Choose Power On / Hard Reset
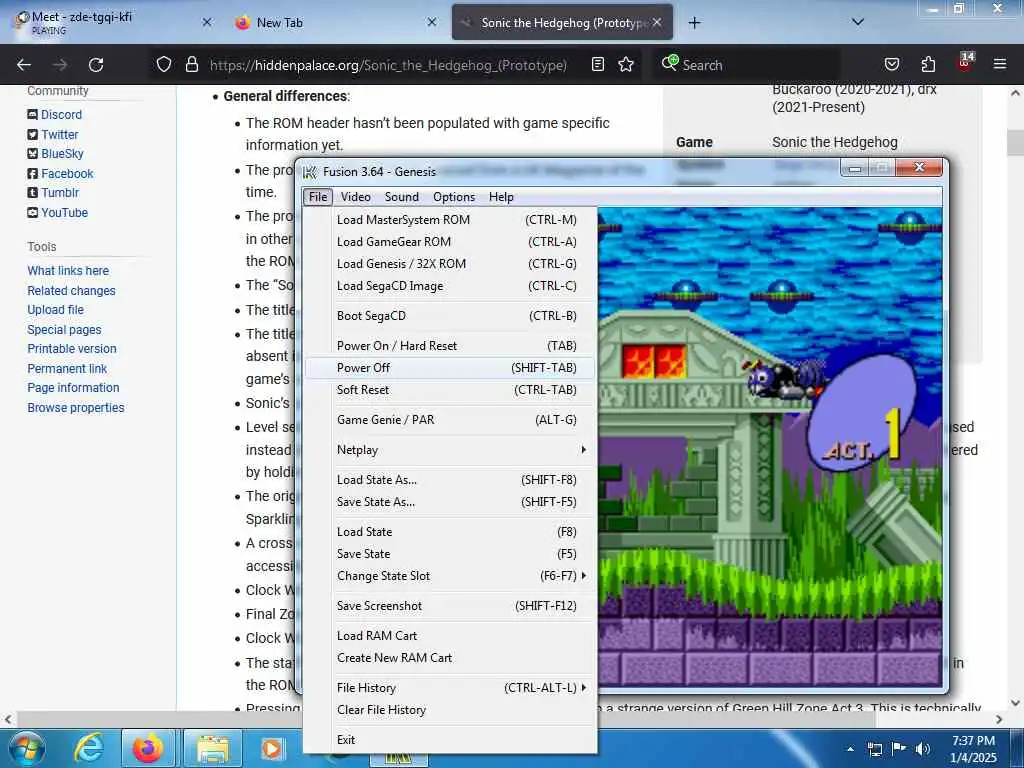The width and height of the screenshot is (1024, 768). click(x=450, y=345)
